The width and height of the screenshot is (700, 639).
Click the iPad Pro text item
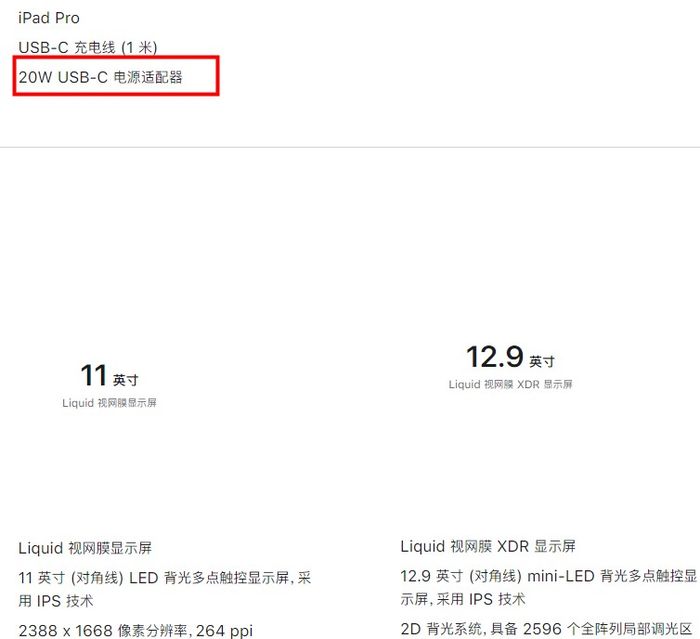pyautogui.click(x=49, y=18)
